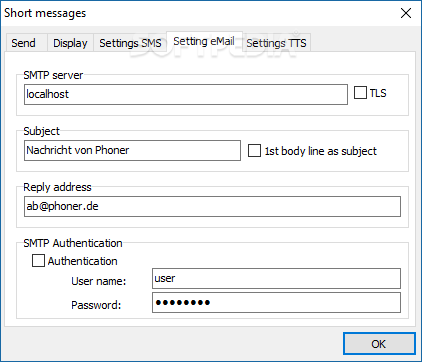Viewport: 422px width, 362px height.
Task: Focus the User name field
Action: point(276,278)
